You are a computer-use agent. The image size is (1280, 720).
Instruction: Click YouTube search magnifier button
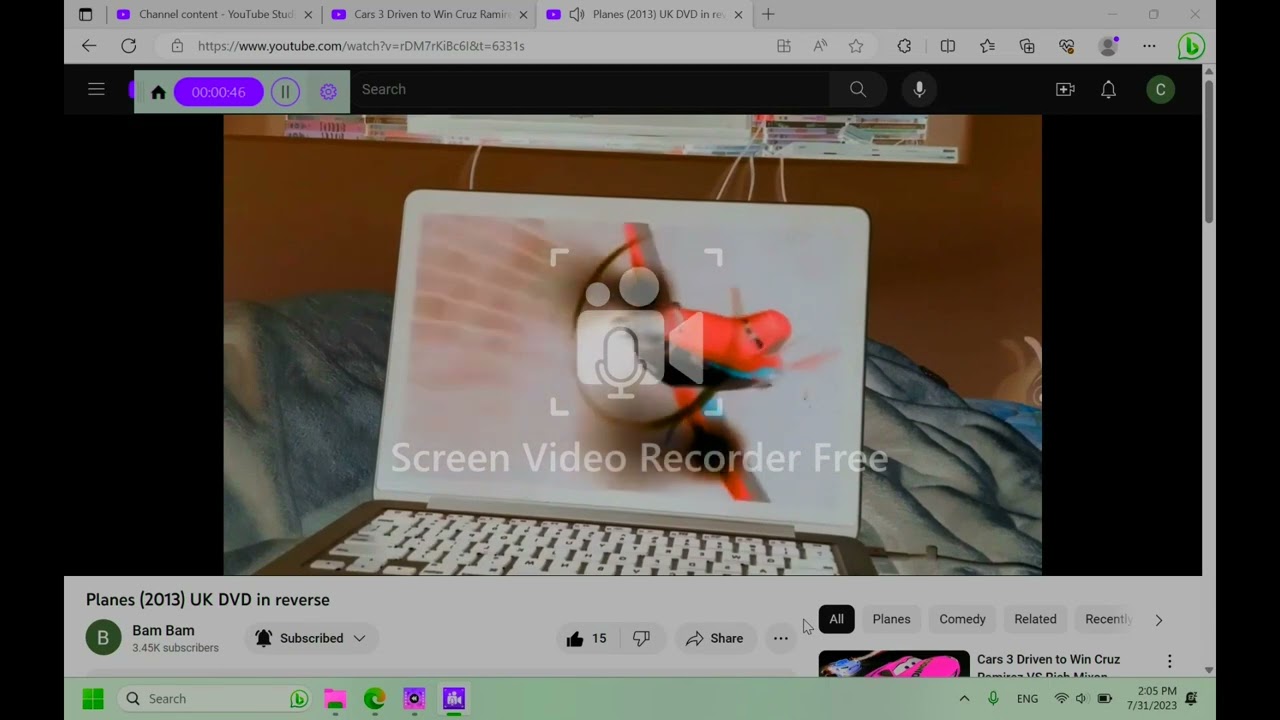[x=858, y=89]
